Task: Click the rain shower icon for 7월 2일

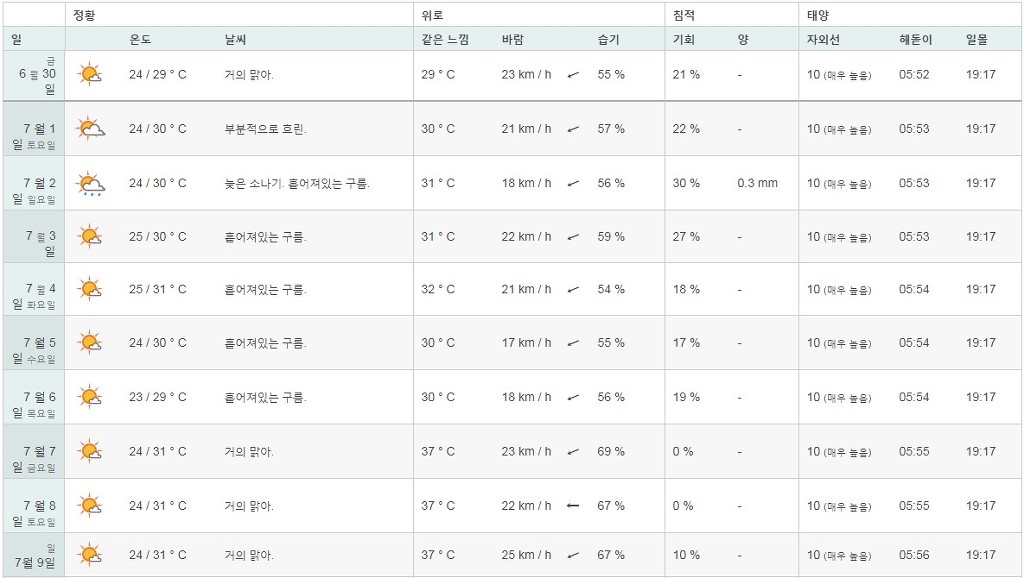Action: (x=90, y=184)
